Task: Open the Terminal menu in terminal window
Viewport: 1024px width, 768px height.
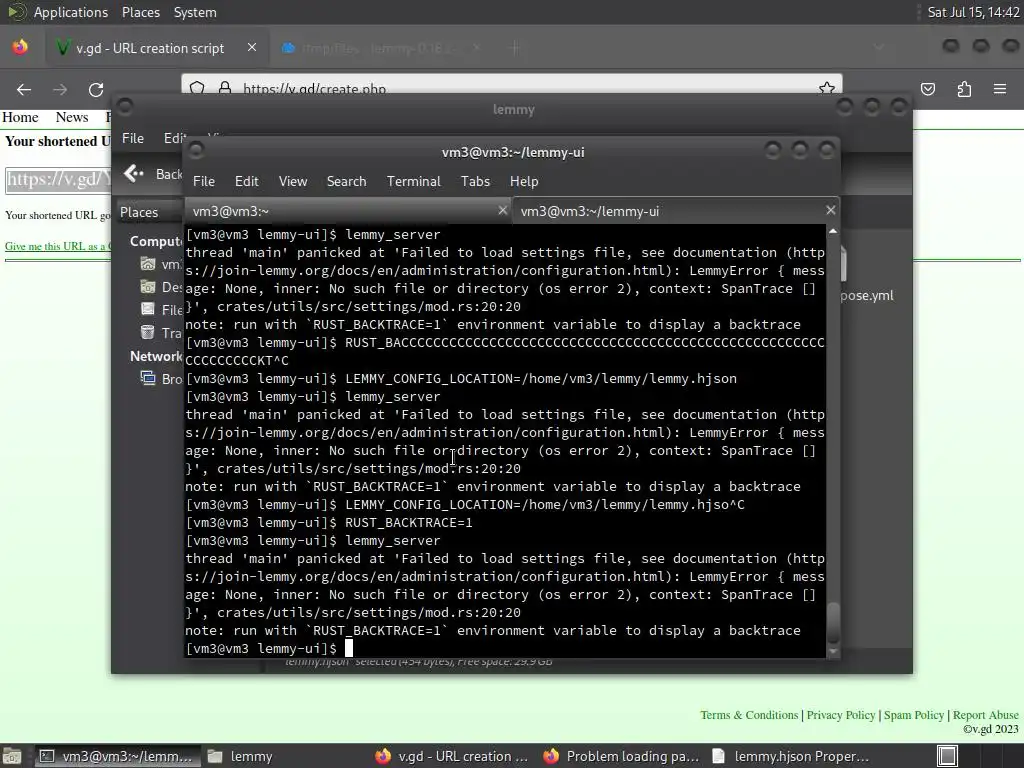Action: click(413, 182)
